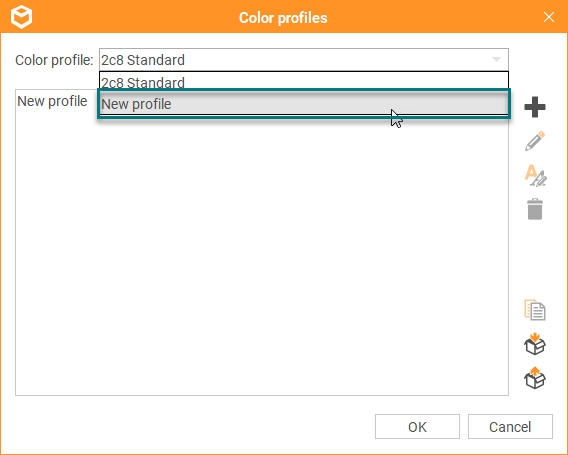This screenshot has width=568, height=455.
Task: Click the 2c8 cube logo in title bar
Action: coord(21,17)
